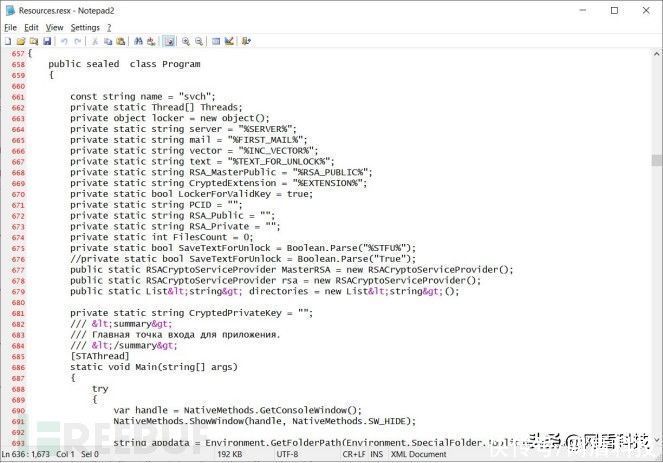Click the Select Scheme toolbar icon
The height and width of the screenshot is (463, 663).
coord(216,41)
